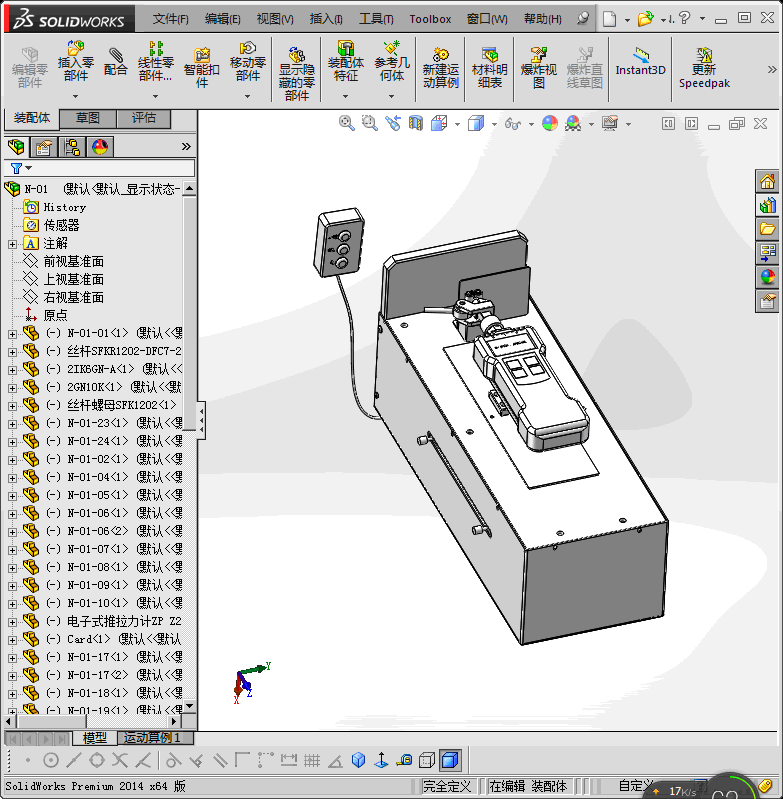Expand Move Component dropdown arrow
Screen dimensions: 783x799
[x=248, y=96]
